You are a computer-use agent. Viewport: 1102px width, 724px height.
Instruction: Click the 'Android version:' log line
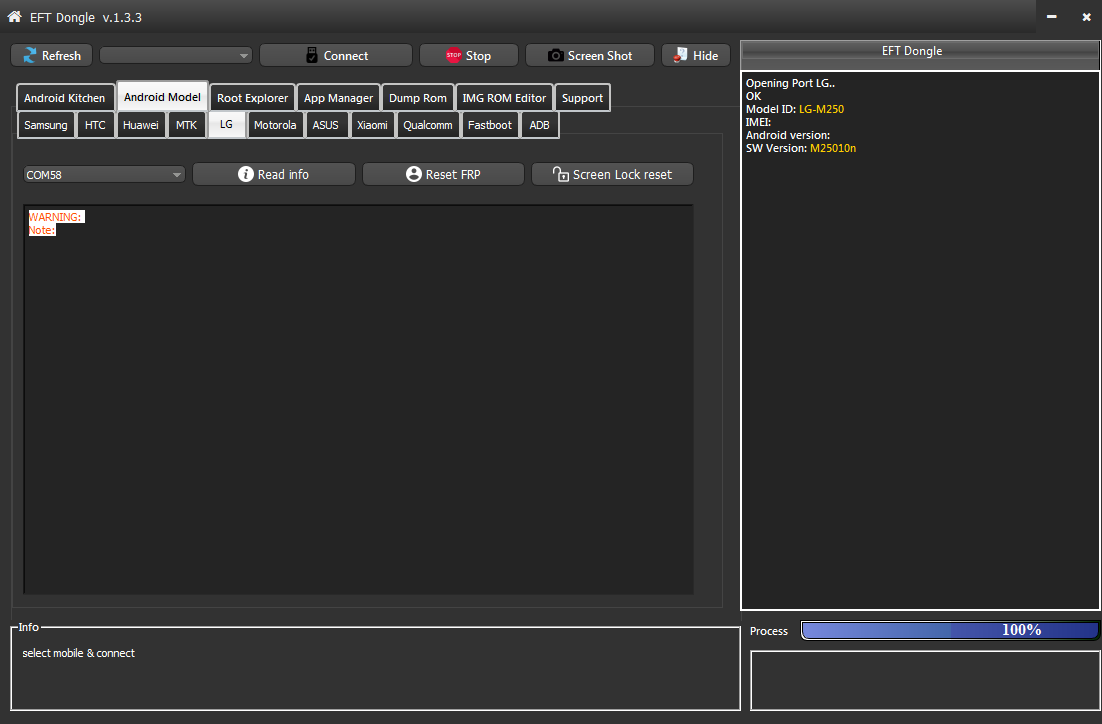click(x=788, y=135)
